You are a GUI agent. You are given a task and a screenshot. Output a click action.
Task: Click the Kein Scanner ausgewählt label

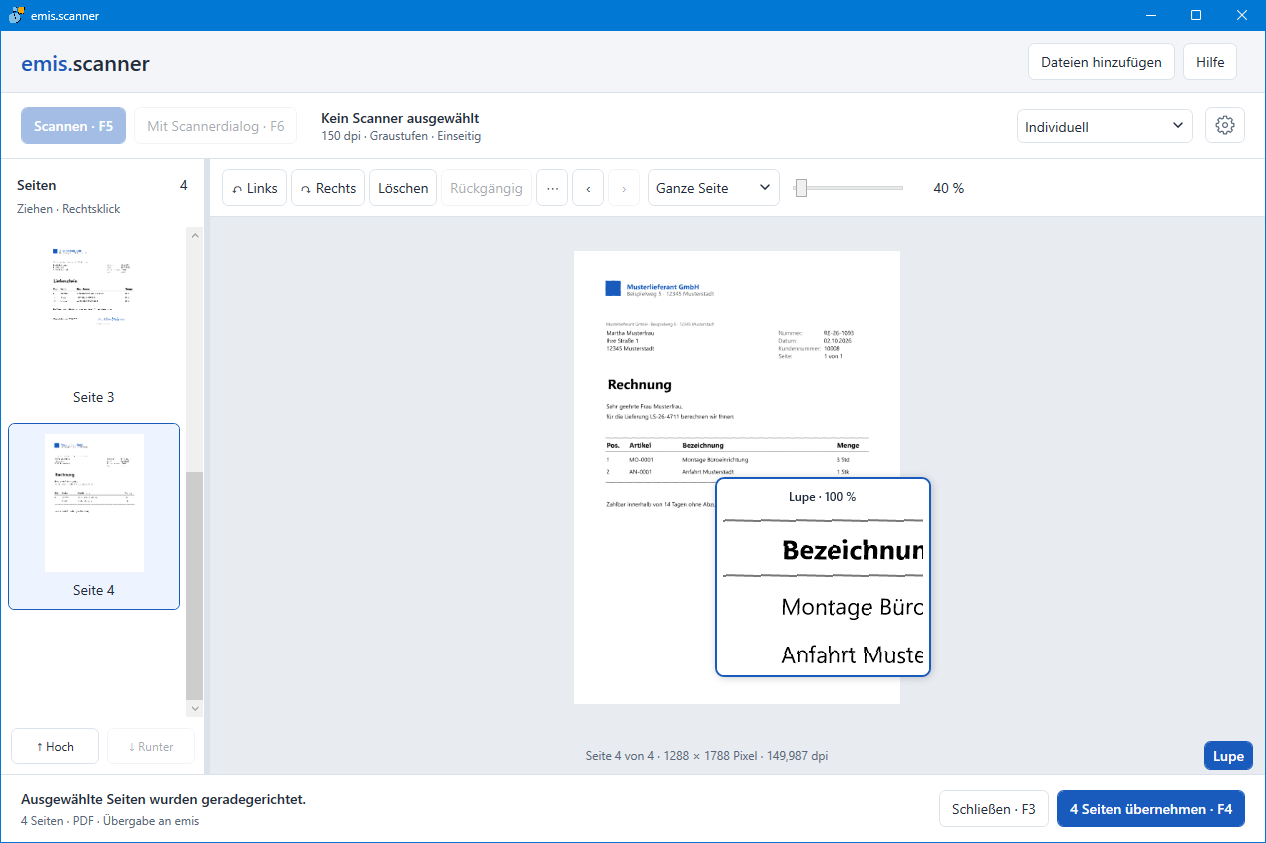click(400, 118)
